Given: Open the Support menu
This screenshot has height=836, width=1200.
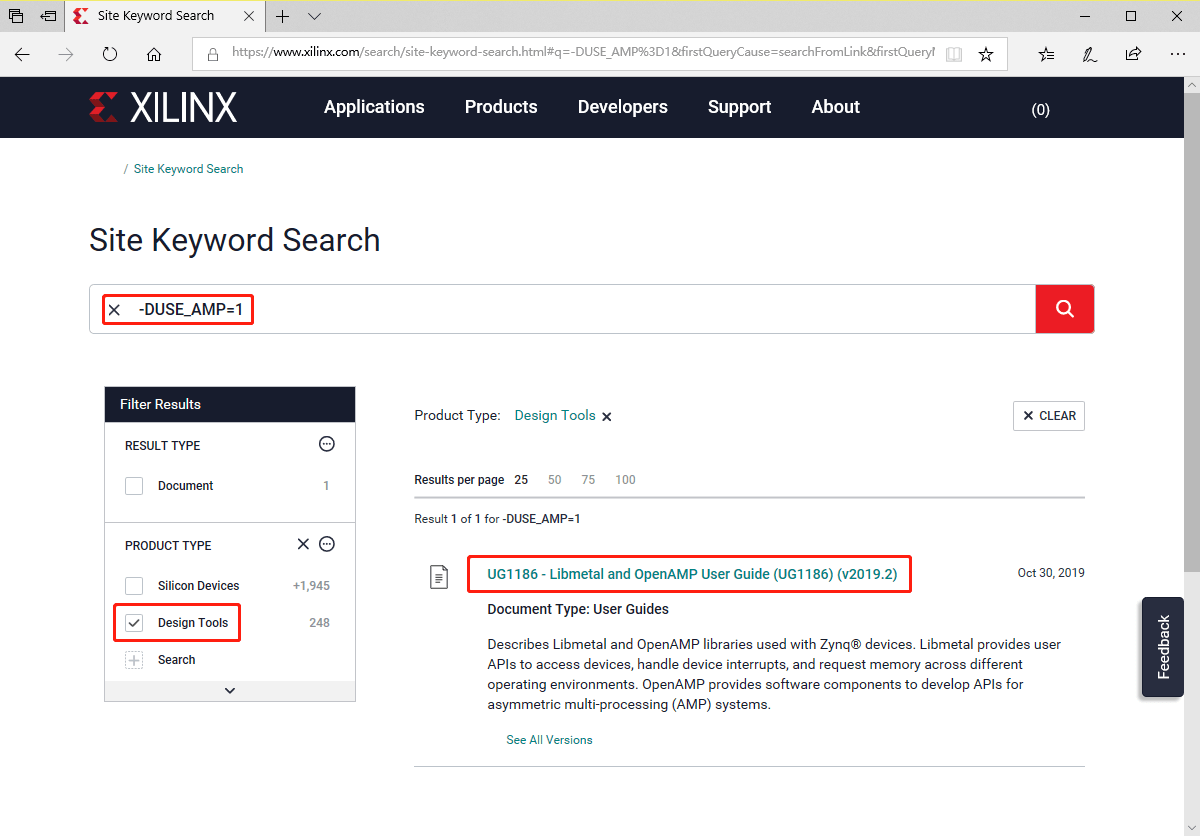Looking at the screenshot, I should click(739, 107).
